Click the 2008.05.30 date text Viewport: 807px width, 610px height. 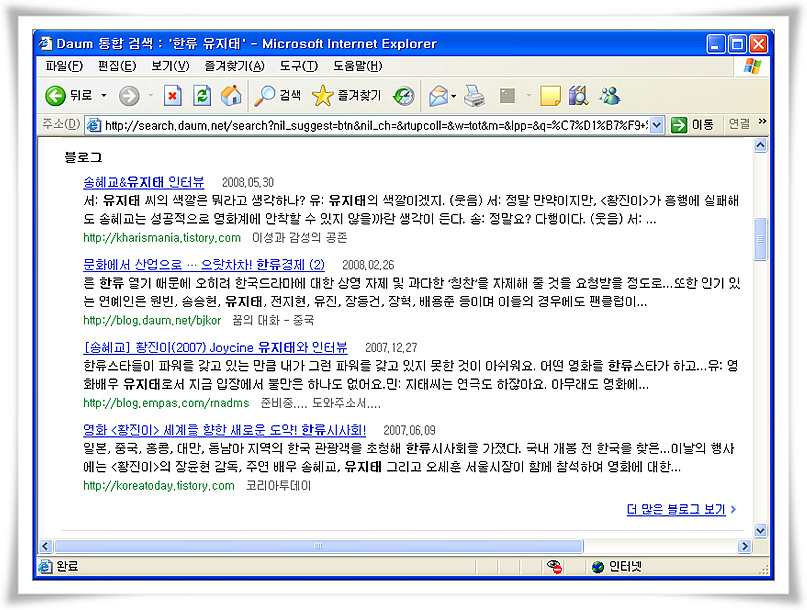point(248,182)
